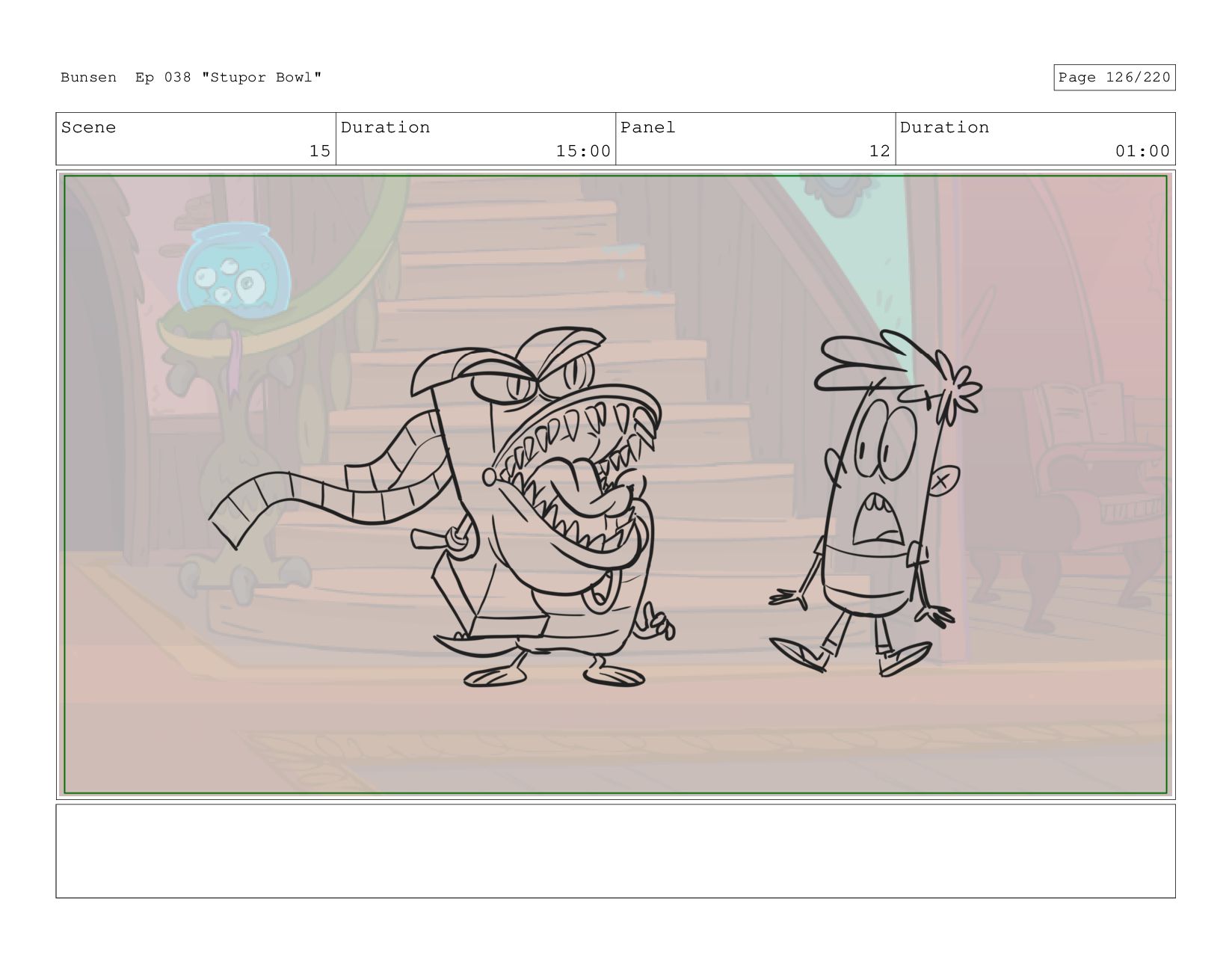Click the scene duration value '15:00'

[x=583, y=151]
